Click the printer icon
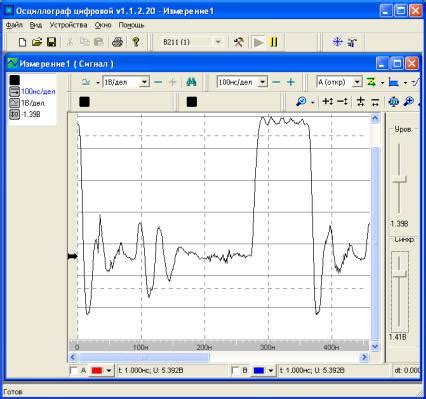Screen dimensions: 426x399 117,42
